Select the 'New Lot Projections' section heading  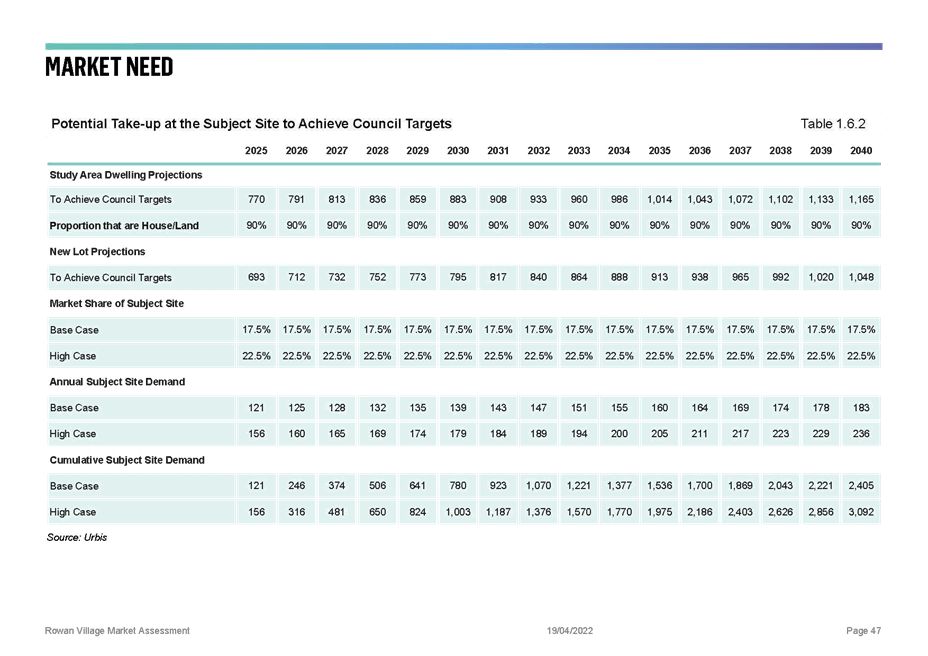[98, 252]
